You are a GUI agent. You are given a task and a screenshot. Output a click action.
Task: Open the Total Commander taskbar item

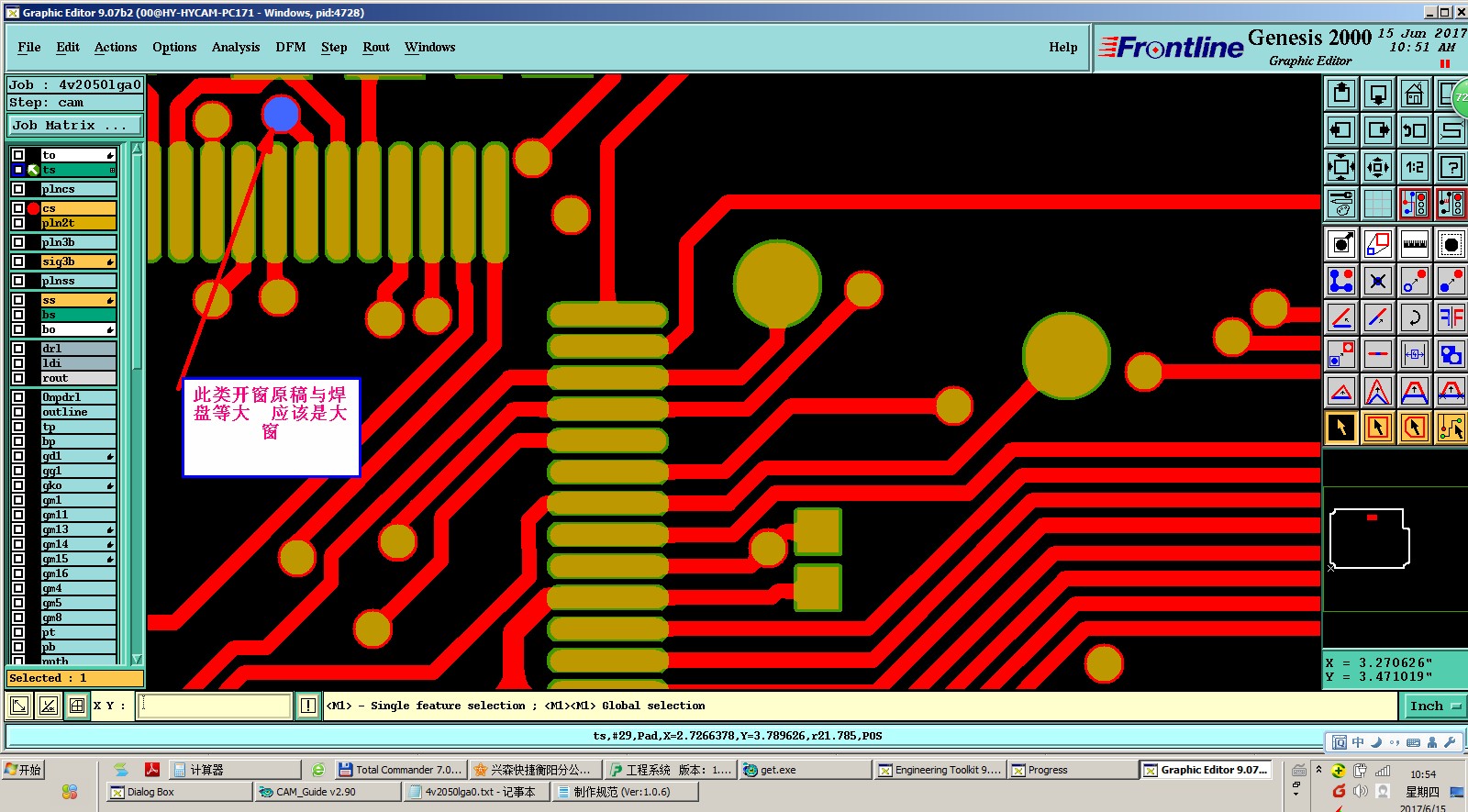(400, 770)
